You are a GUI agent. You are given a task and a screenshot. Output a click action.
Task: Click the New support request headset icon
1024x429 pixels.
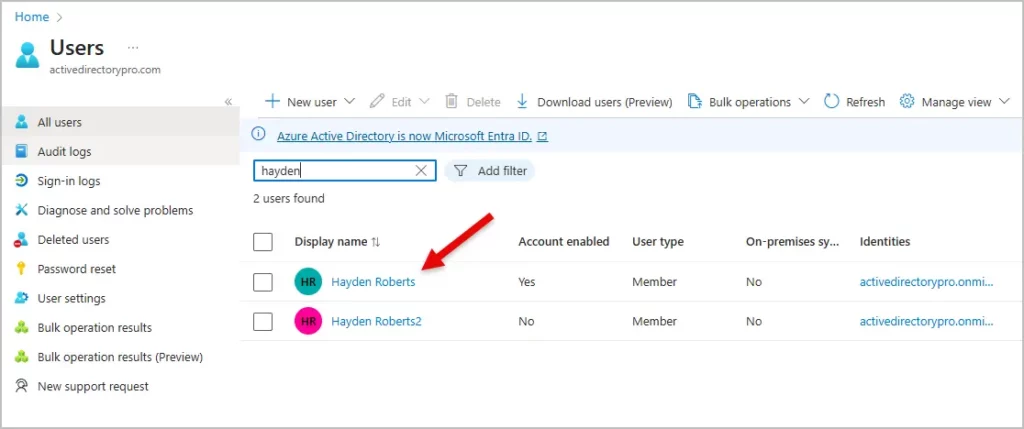click(x=22, y=386)
